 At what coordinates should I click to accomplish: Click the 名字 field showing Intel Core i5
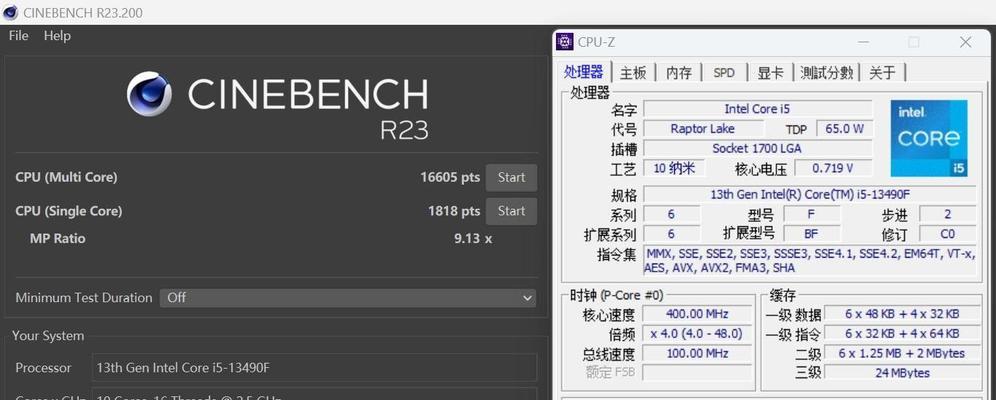click(758, 109)
